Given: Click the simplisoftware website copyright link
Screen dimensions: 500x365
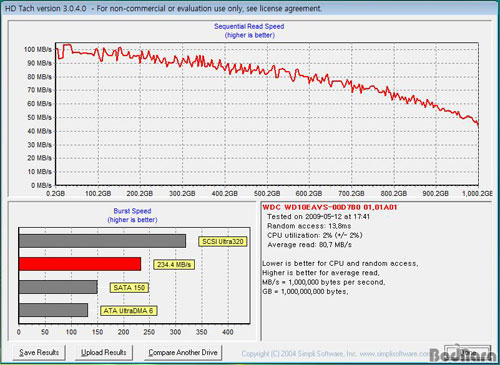Looking at the screenshot, I should tap(335, 354).
